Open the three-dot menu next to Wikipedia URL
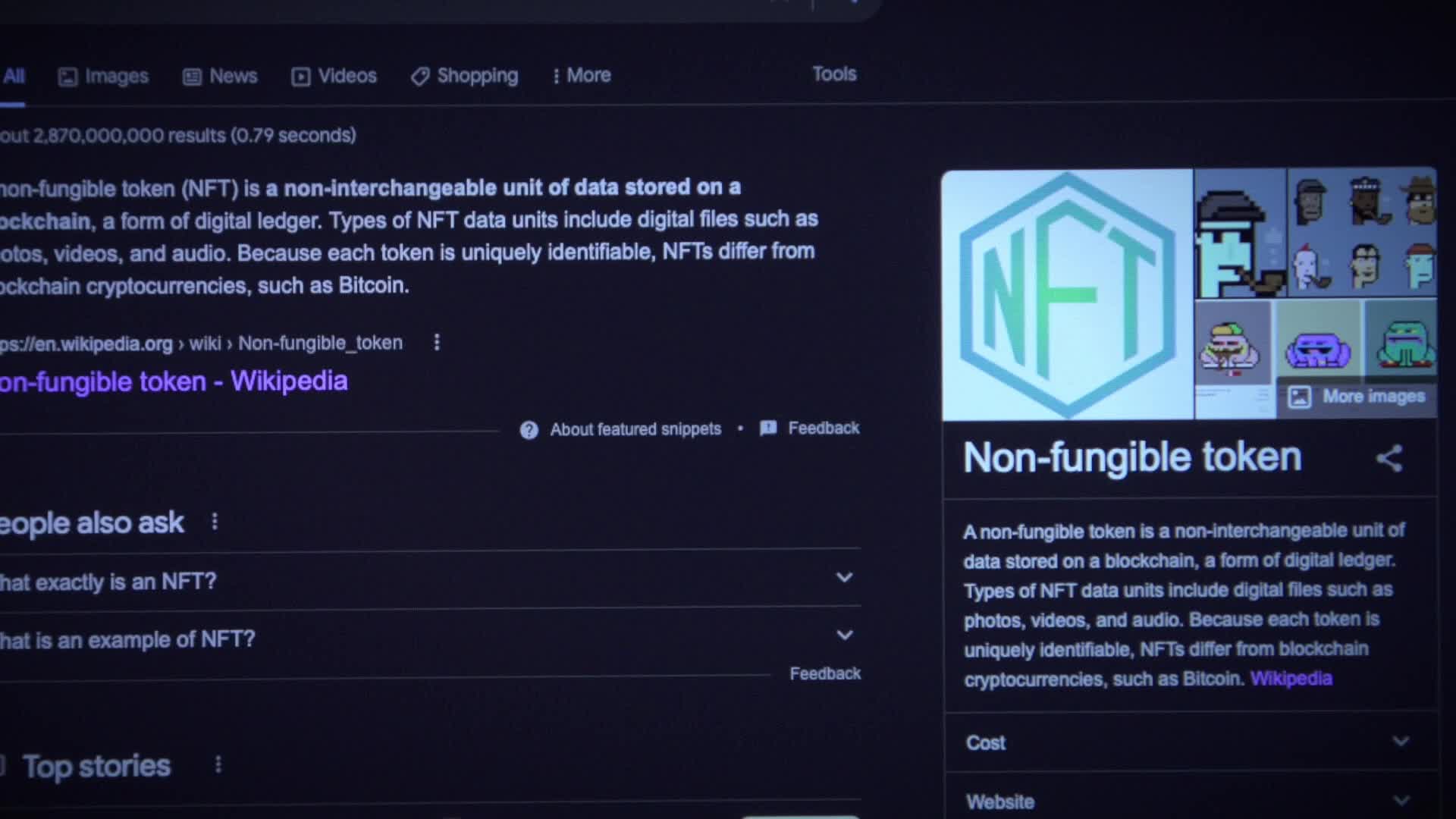Viewport: 1456px width, 819px height. click(x=437, y=343)
